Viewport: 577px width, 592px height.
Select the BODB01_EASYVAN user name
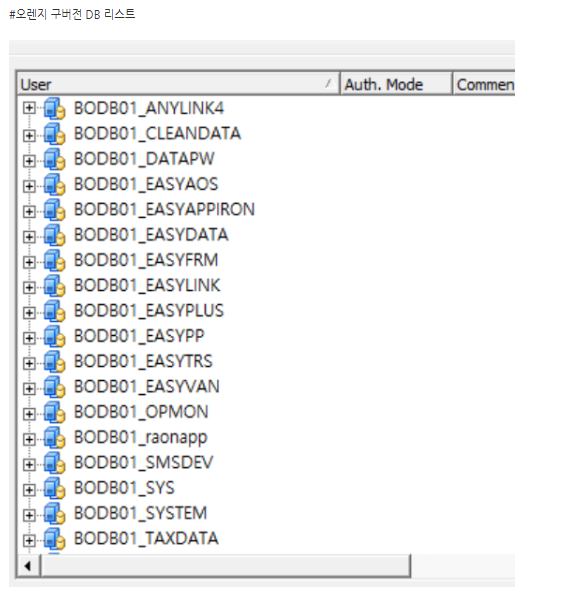pyautogui.click(x=147, y=387)
